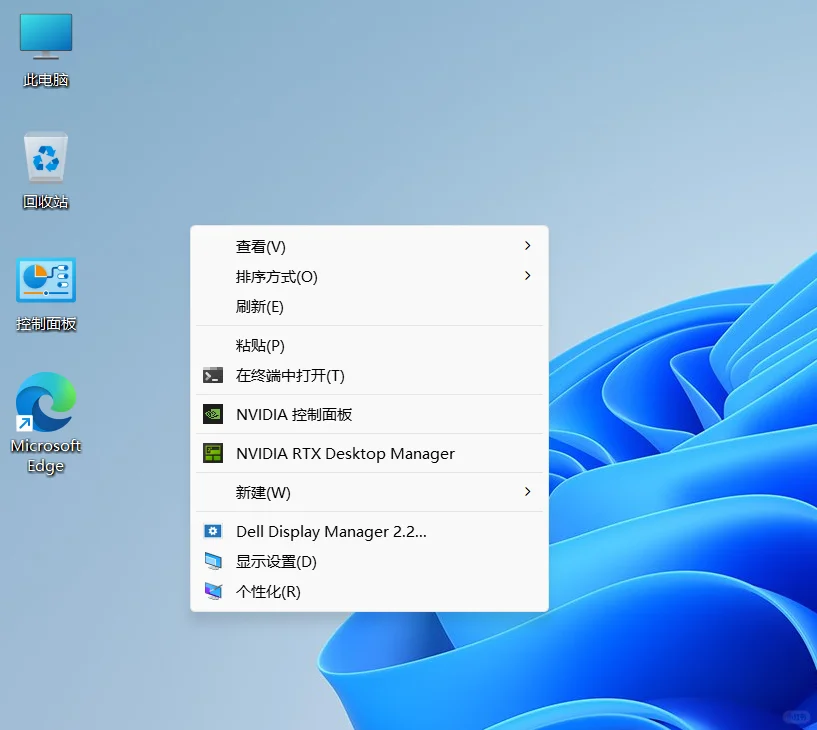
Task: Click the terminal icon beside 在终端中打开
Action: [213, 376]
